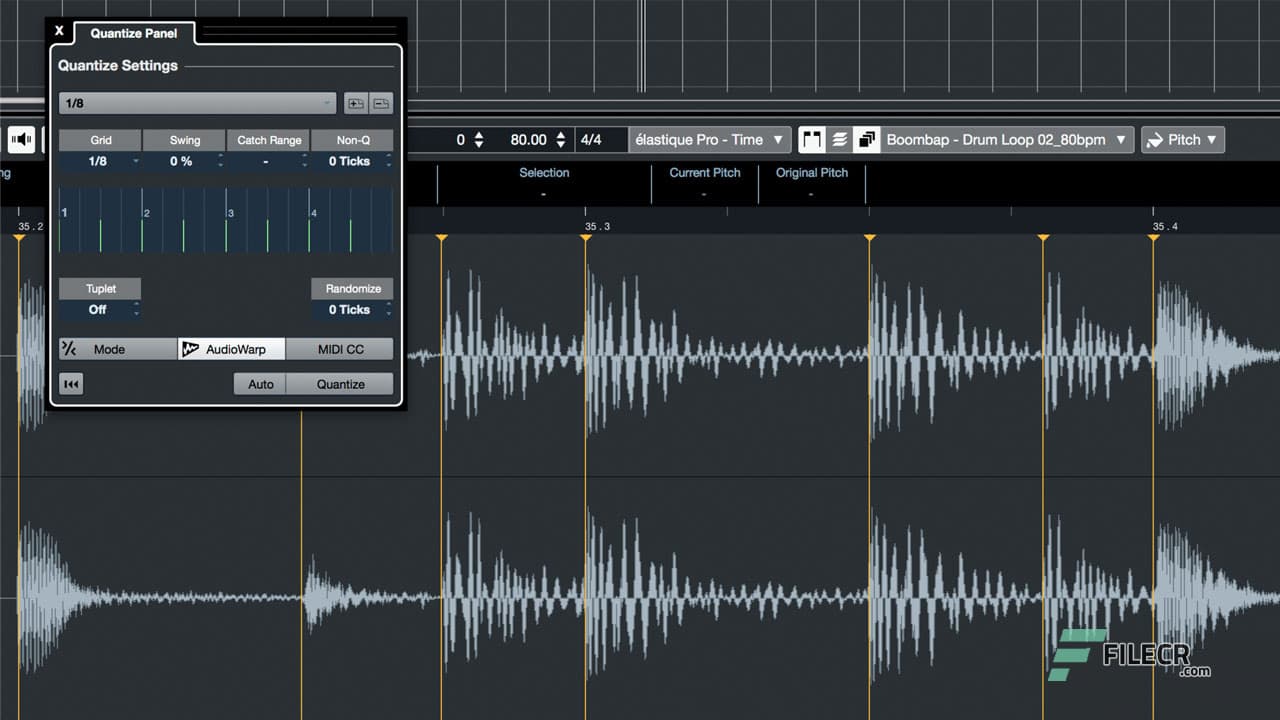Viewport: 1280px width, 720px height.
Task: Switch to the MIDI CC tab
Action: (340, 349)
